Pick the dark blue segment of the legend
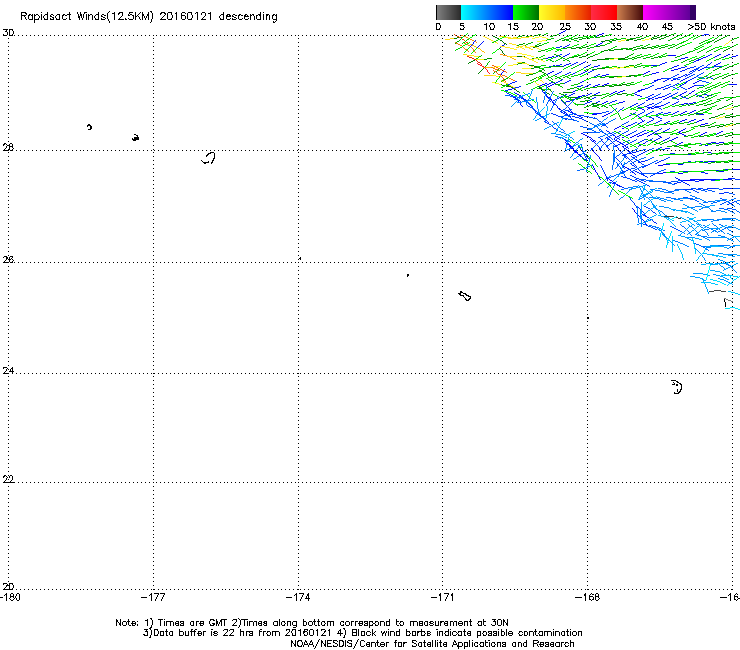This screenshot has width=740, height=650. [500, 12]
